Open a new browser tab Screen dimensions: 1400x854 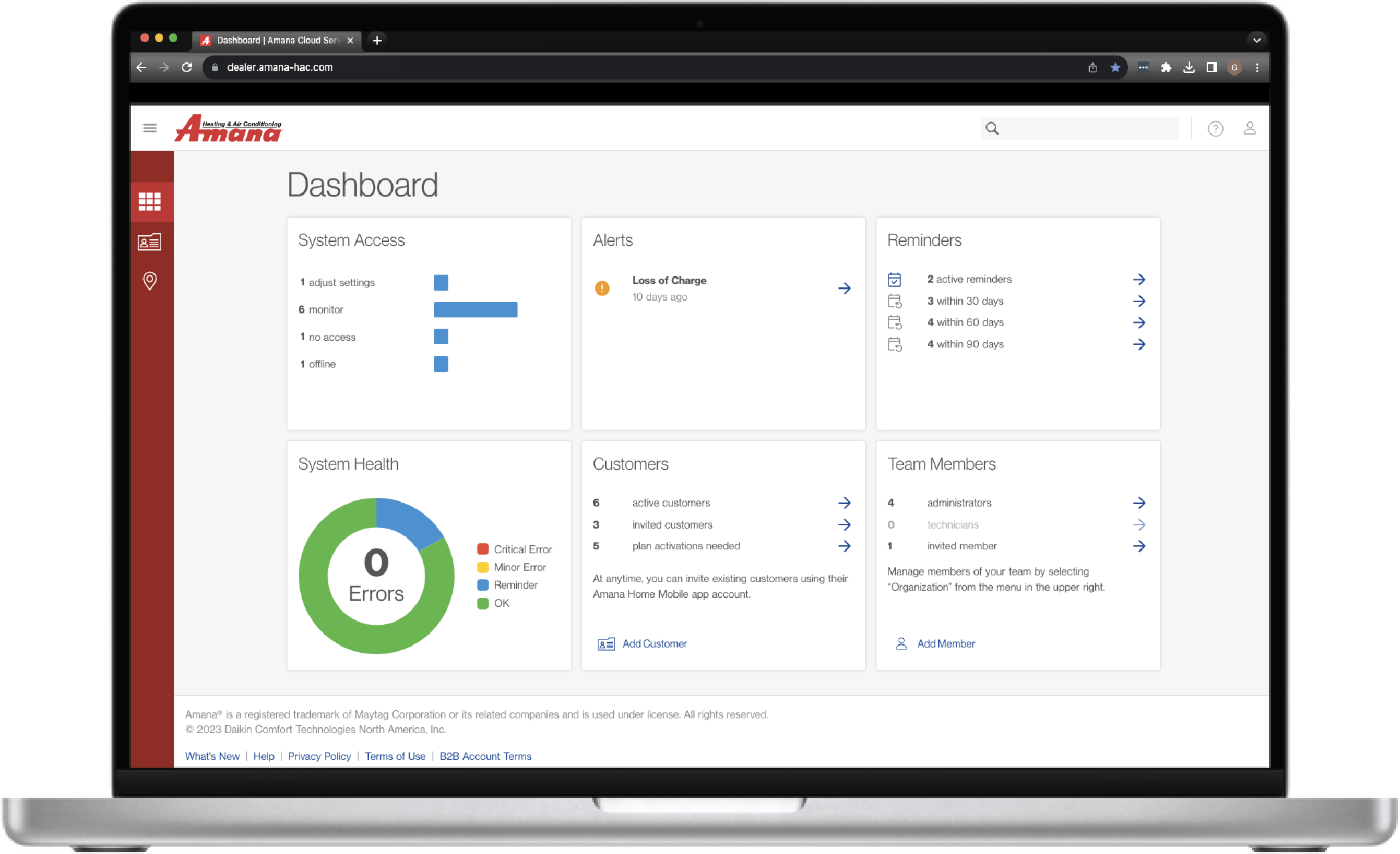point(376,40)
